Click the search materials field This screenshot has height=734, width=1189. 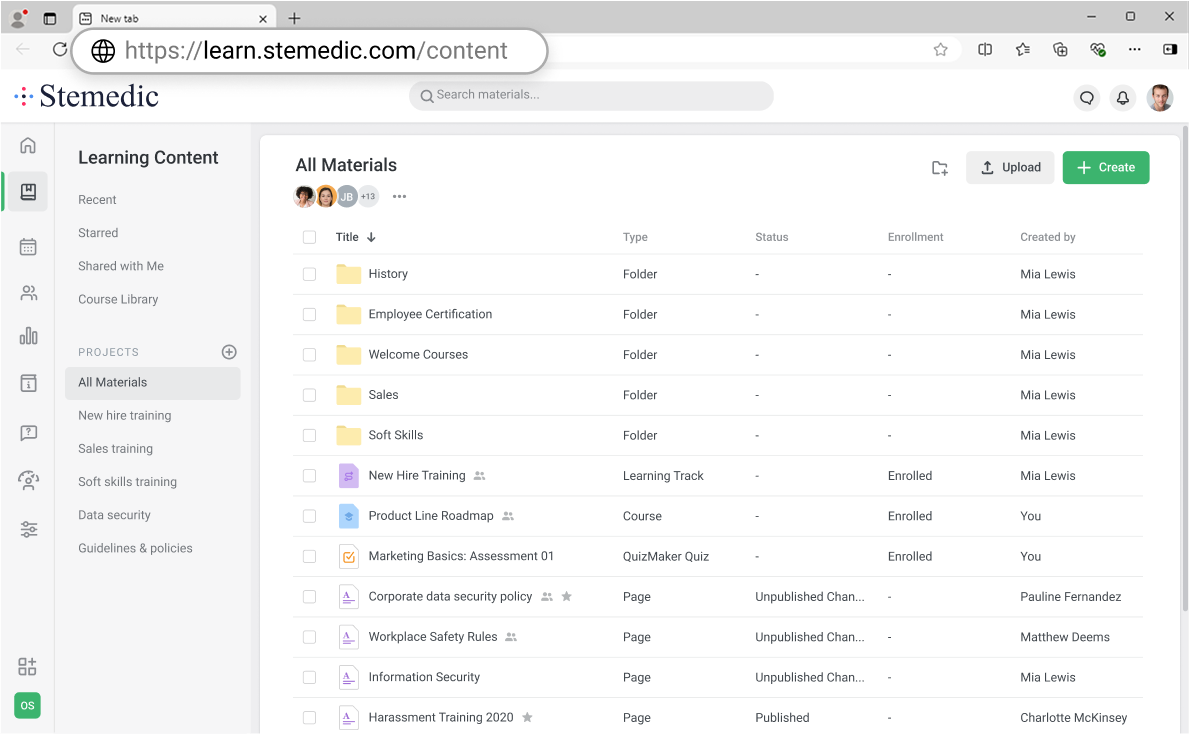[591, 96]
